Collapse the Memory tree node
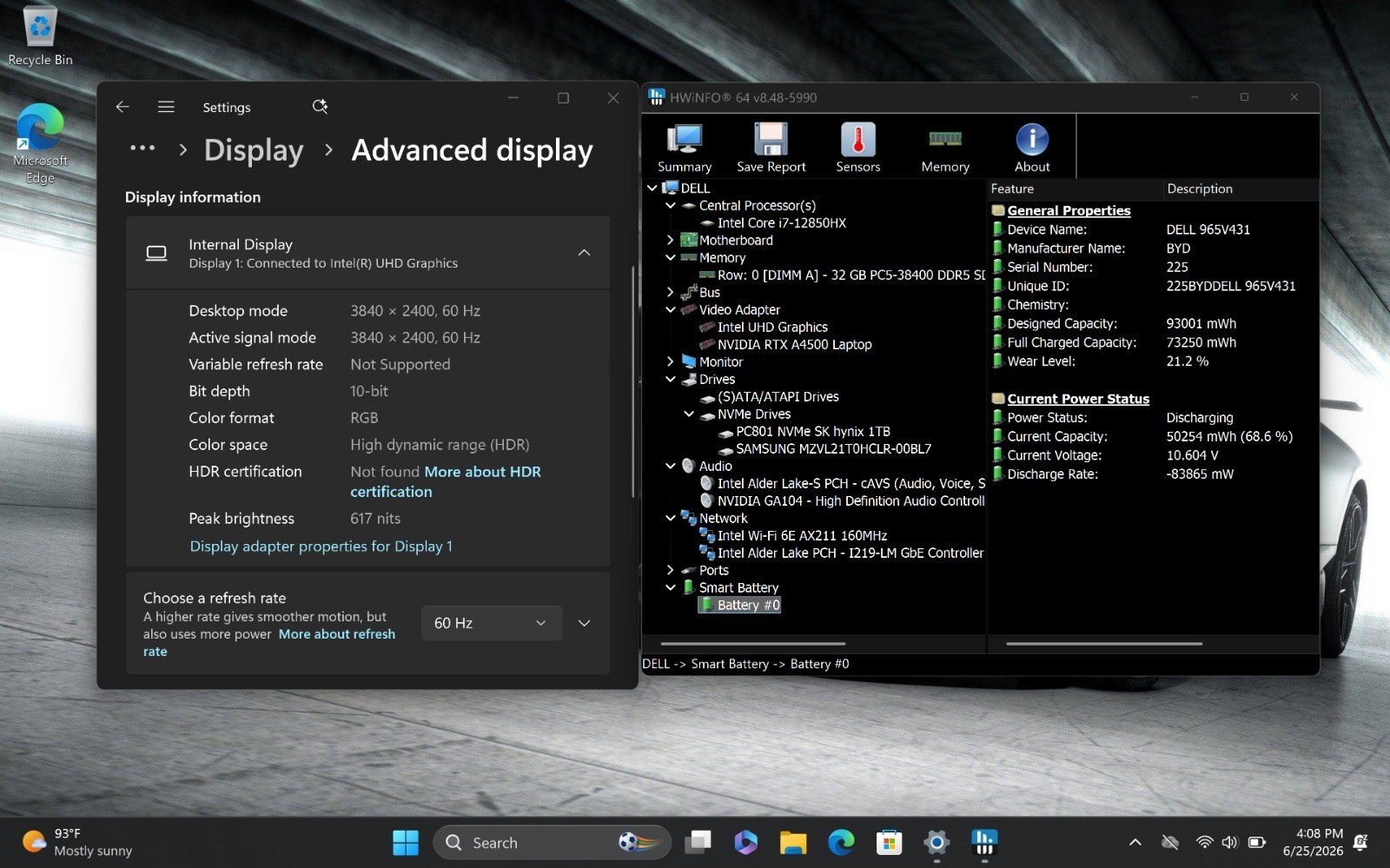Image resolution: width=1390 pixels, height=868 pixels. pyautogui.click(x=670, y=257)
